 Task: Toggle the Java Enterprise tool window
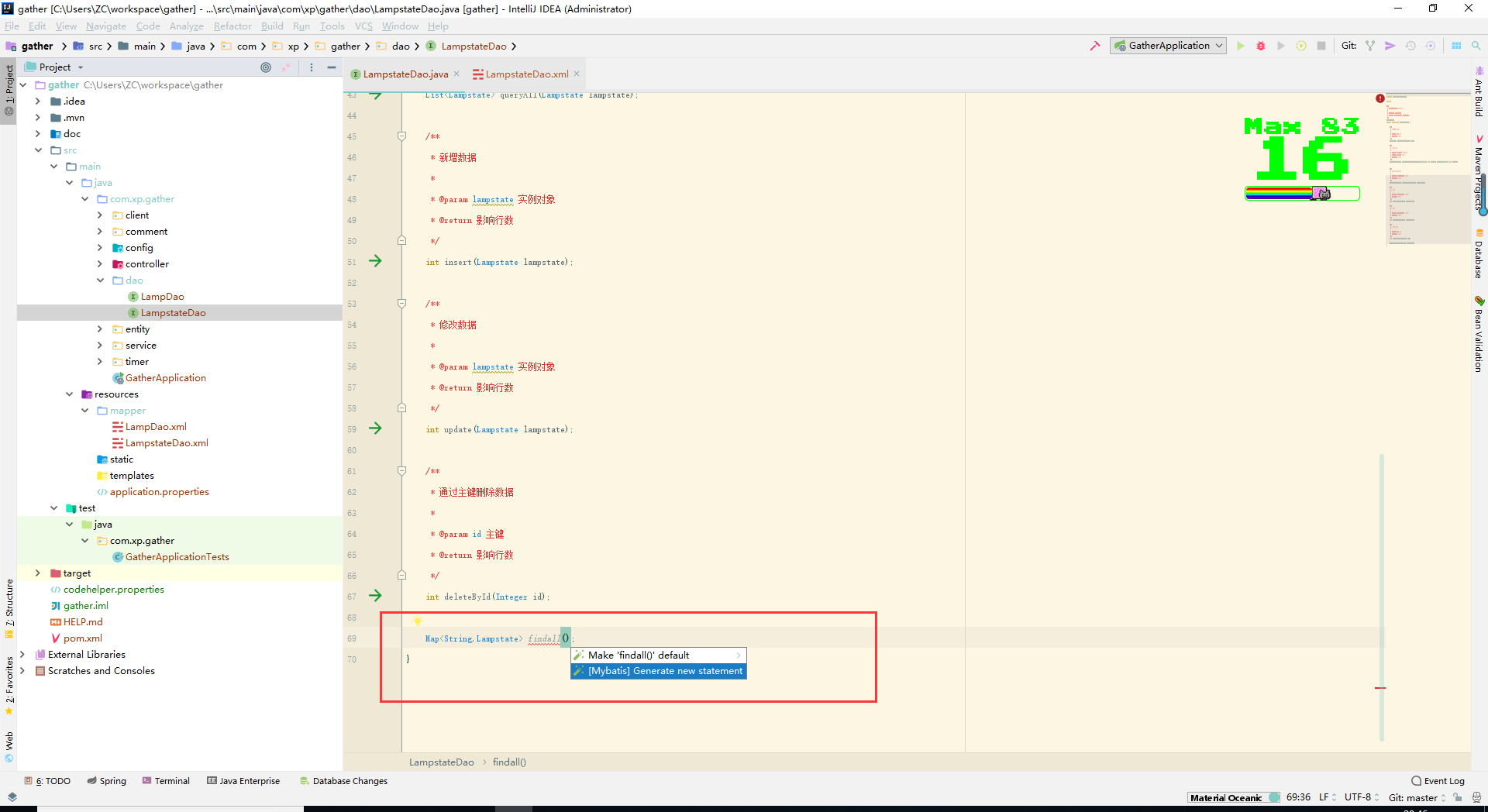click(243, 781)
